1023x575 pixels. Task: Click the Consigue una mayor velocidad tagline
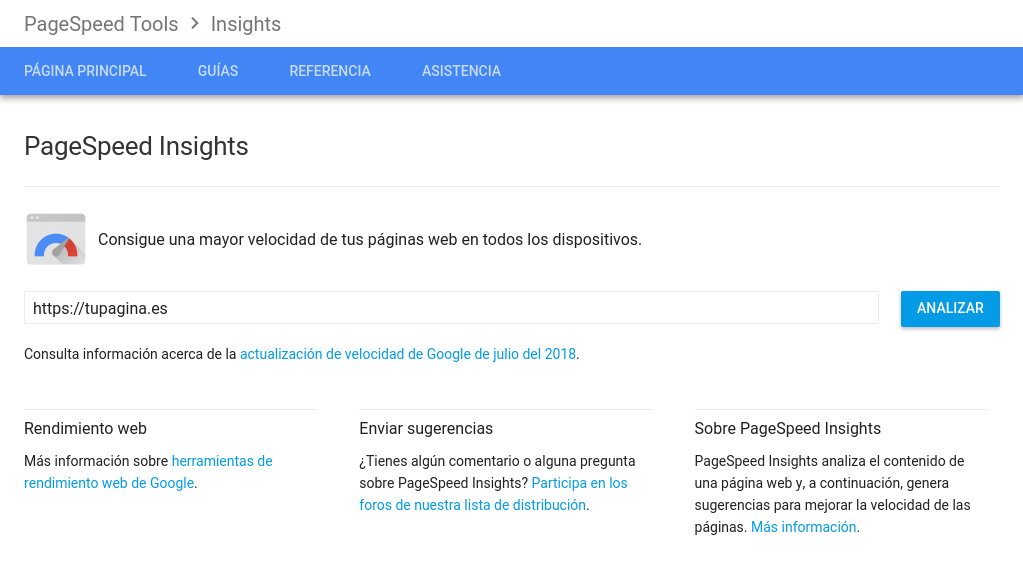coord(370,240)
